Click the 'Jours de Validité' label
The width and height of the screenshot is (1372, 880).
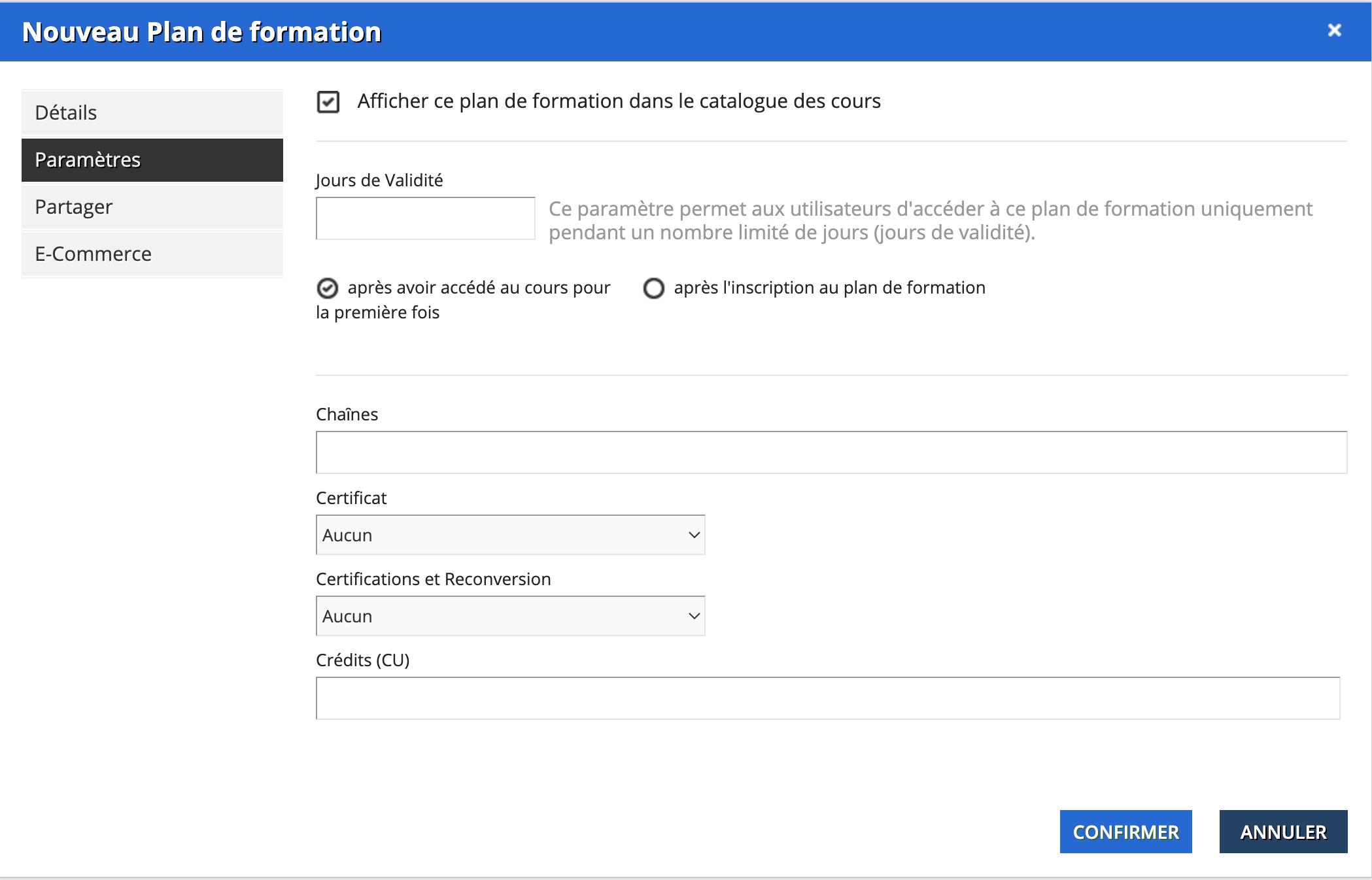coord(379,180)
